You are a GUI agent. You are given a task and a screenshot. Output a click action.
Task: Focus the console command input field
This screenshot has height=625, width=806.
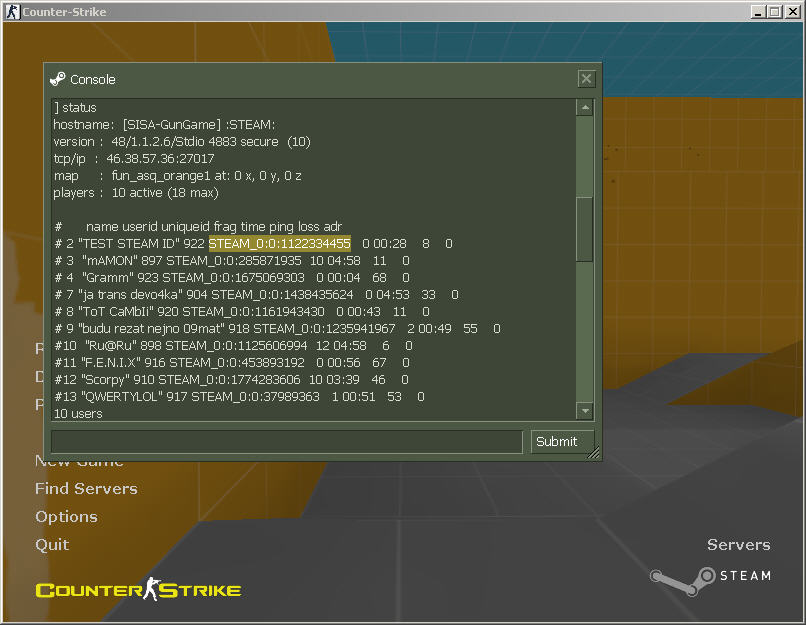[287, 442]
